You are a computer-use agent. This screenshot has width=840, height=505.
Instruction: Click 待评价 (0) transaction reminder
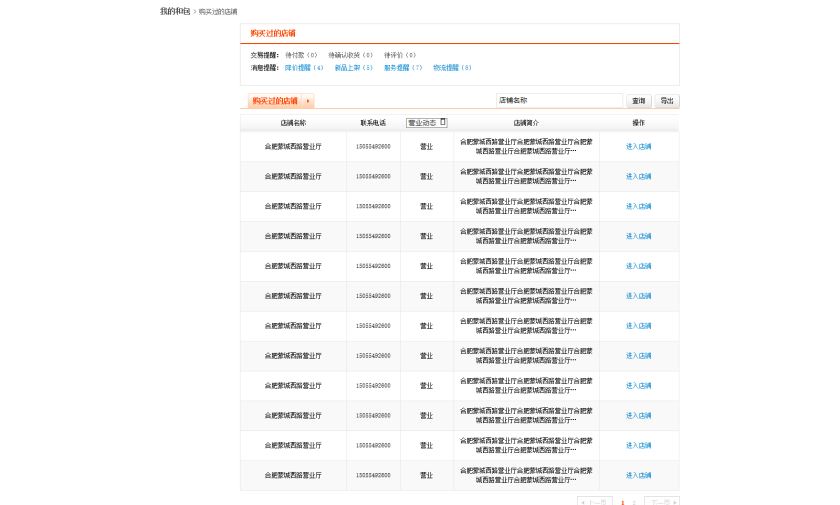pyautogui.click(x=400, y=55)
